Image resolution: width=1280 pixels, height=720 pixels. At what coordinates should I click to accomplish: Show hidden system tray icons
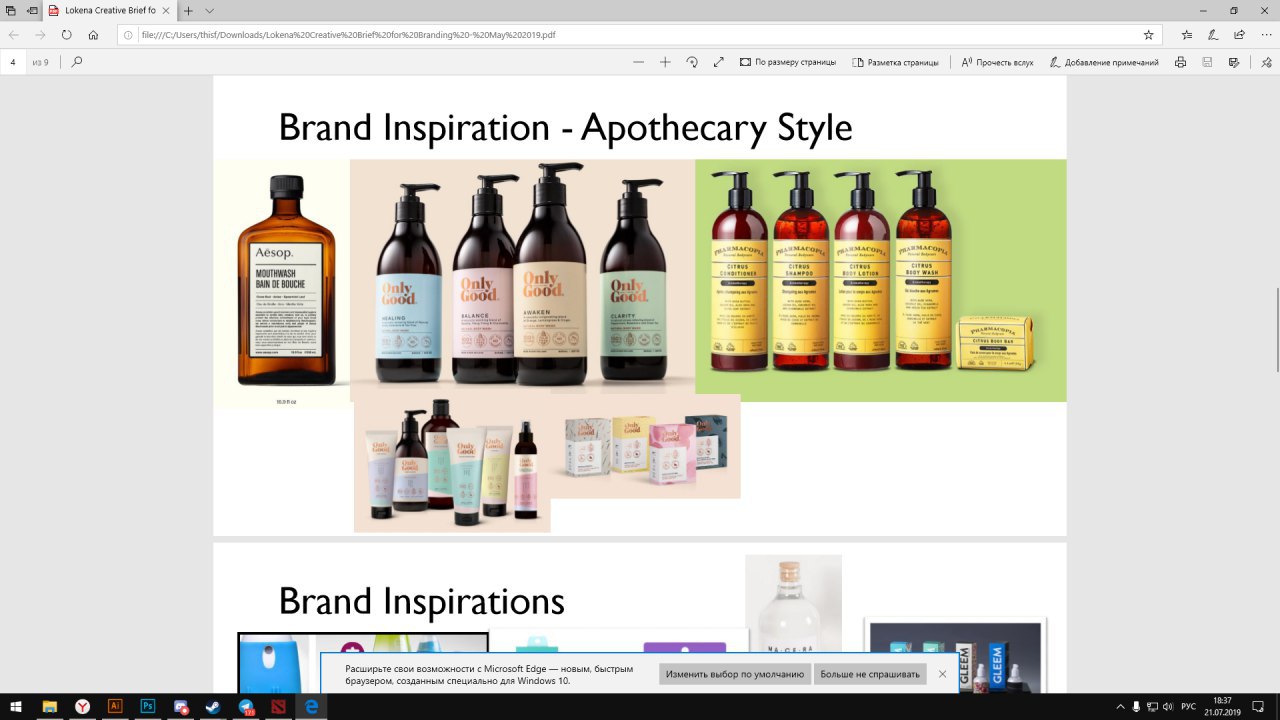click(x=1119, y=706)
